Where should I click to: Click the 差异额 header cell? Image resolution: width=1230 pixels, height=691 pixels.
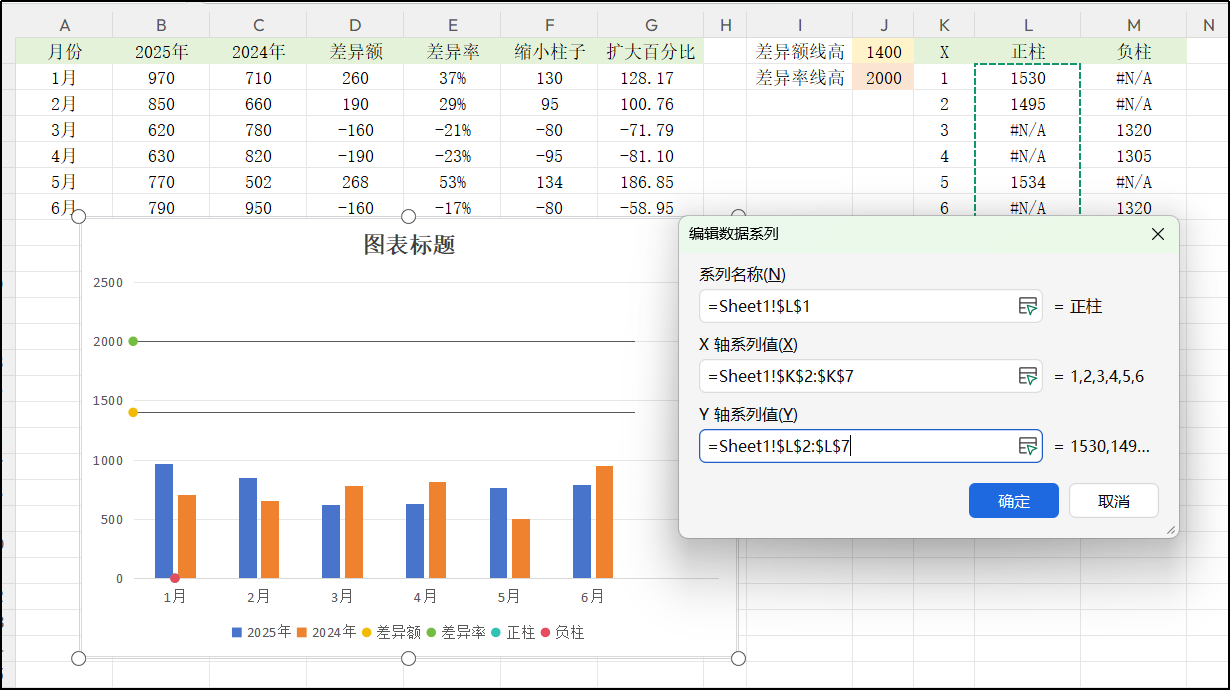(356, 52)
